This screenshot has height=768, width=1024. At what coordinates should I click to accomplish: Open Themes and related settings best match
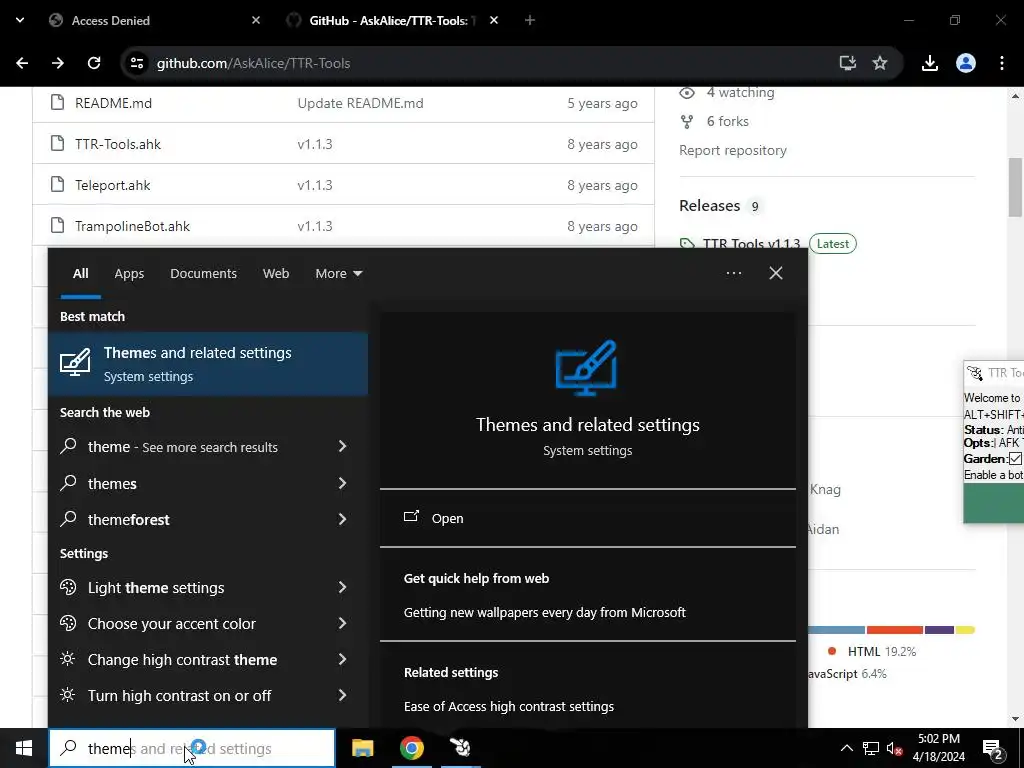(x=208, y=364)
